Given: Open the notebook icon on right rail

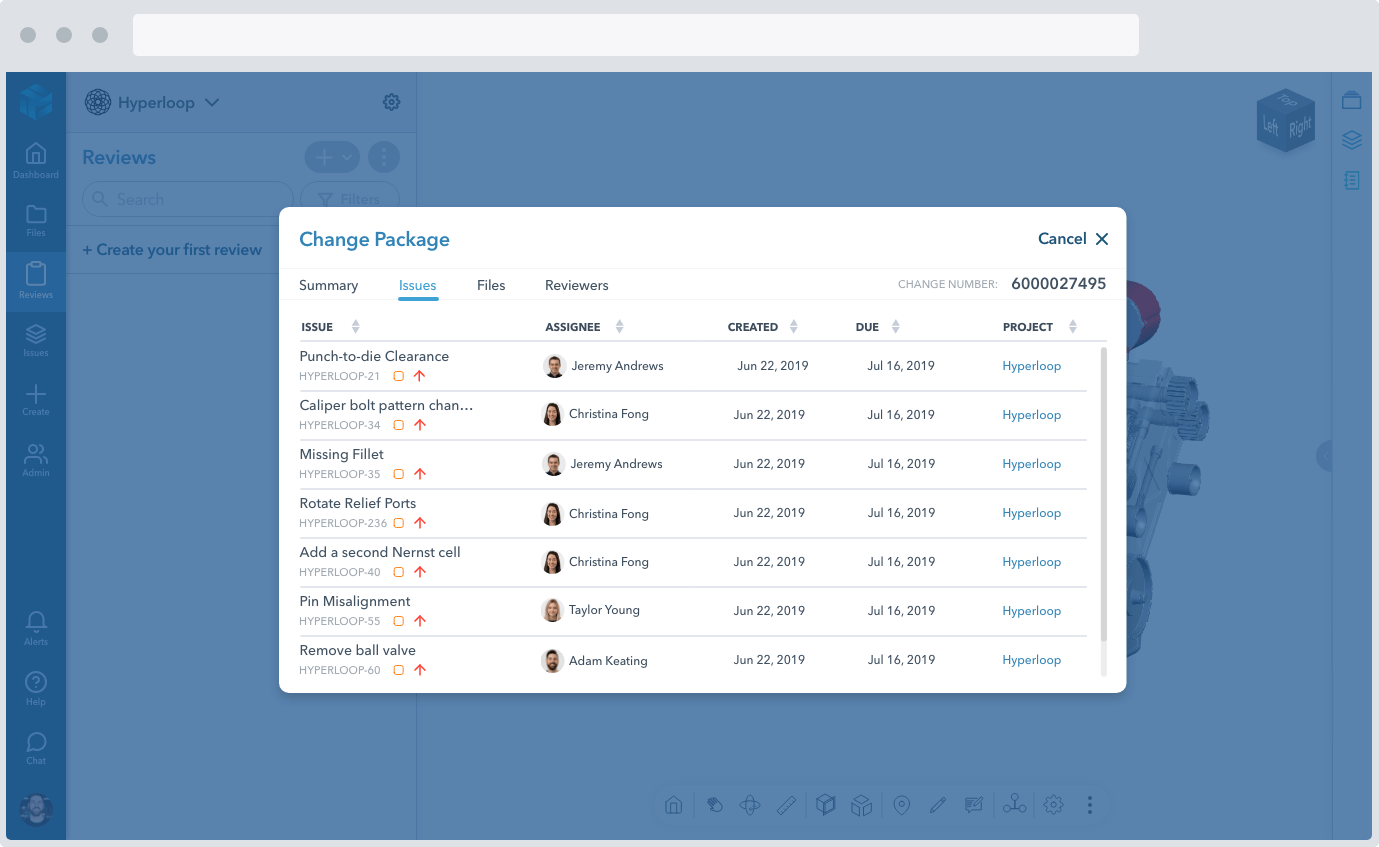Looking at the screenshot, I should [x=1352, y=180].
